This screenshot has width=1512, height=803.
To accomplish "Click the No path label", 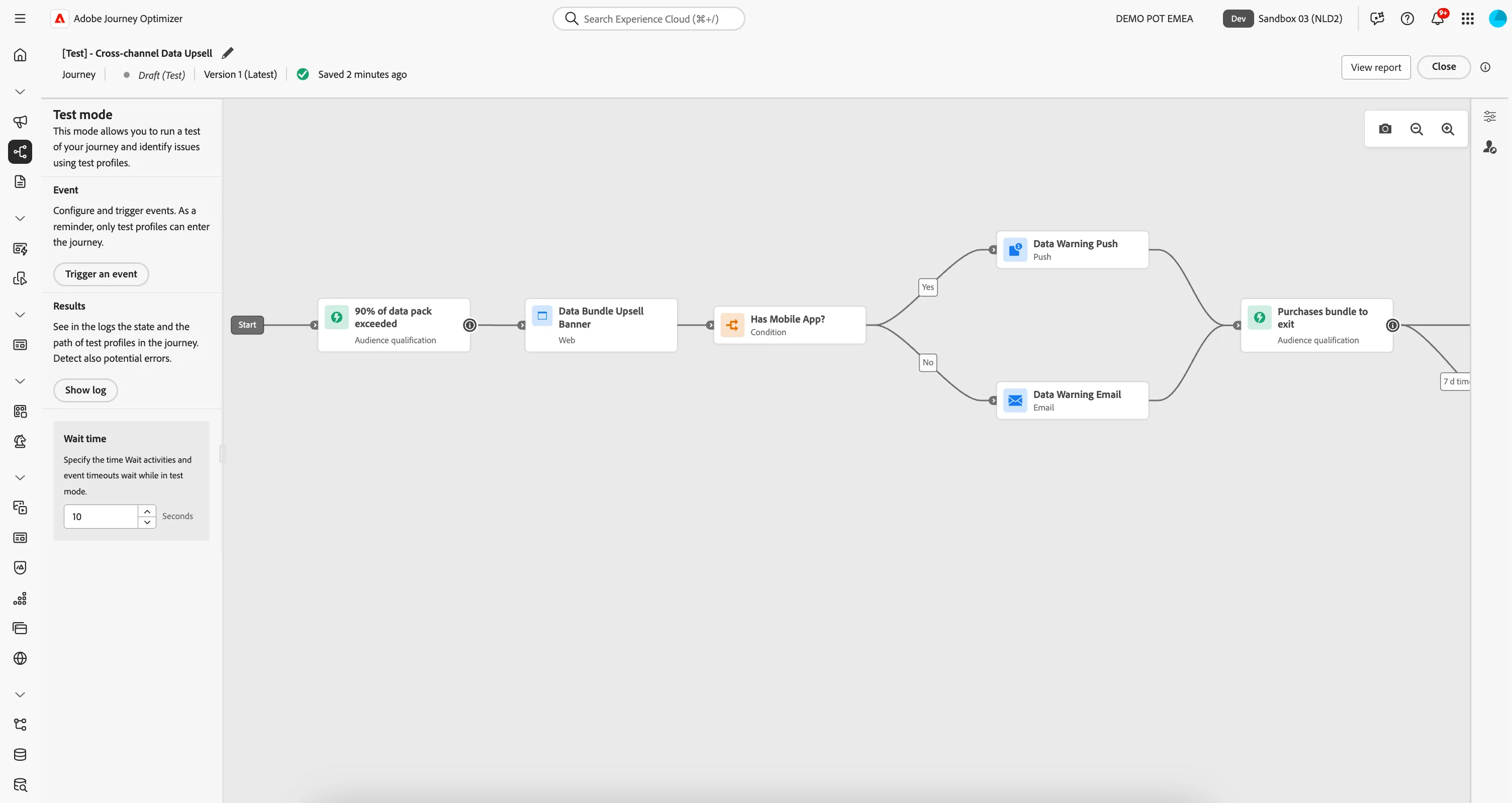I will pos(927,362).
